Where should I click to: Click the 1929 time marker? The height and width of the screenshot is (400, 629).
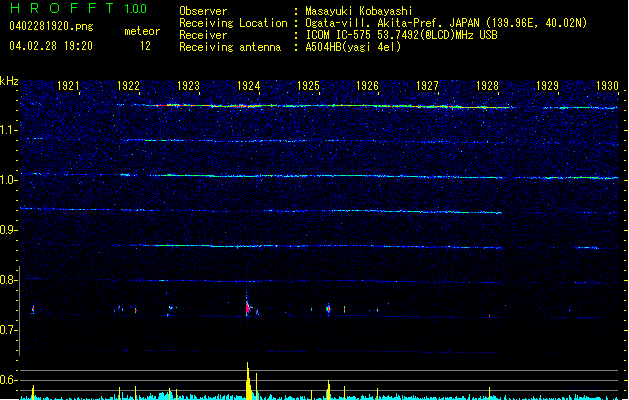(x=547, y=86)
